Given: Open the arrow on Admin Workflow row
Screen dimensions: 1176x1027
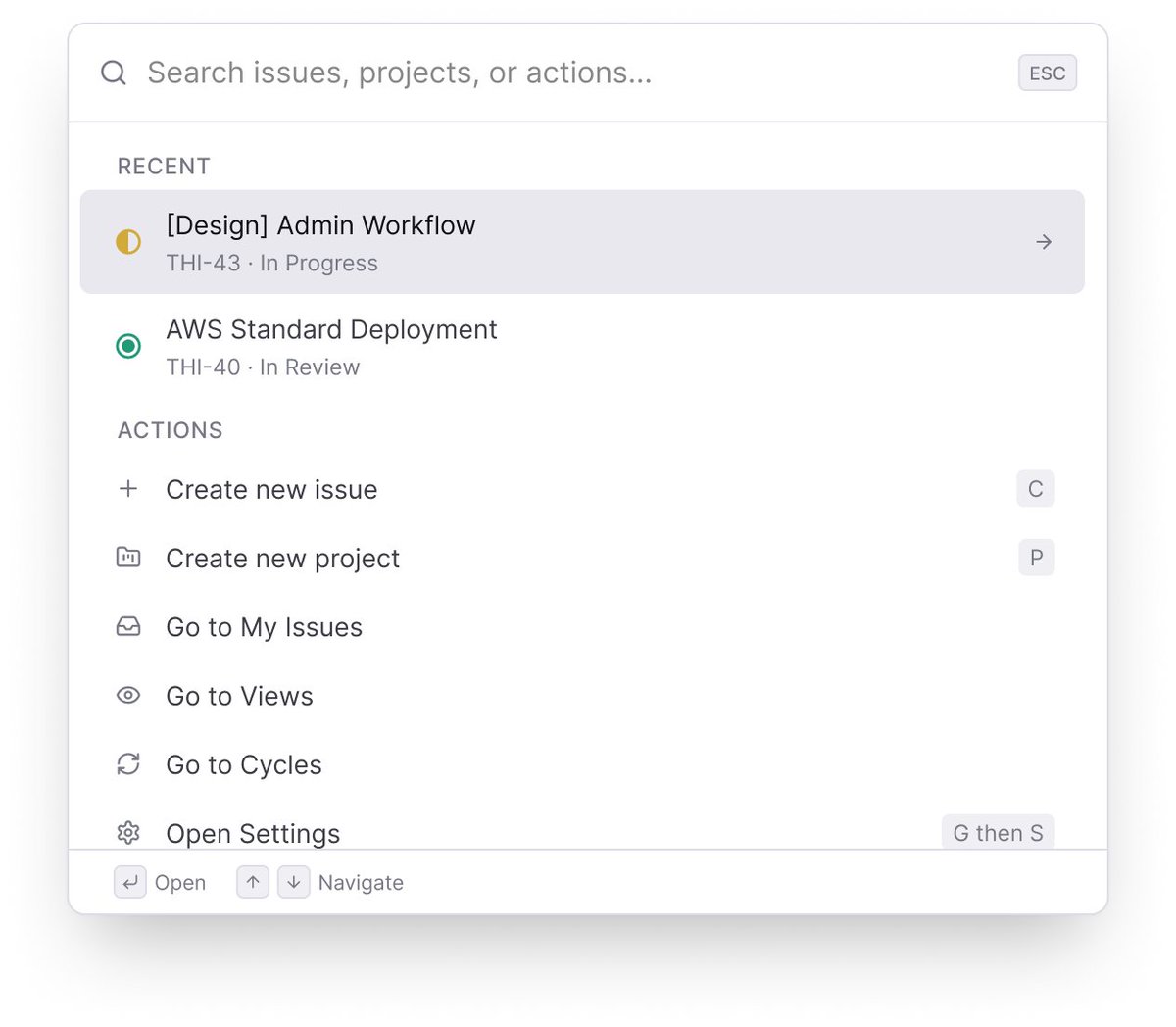Looking at the screenshot, I should (x=1044, y=242).
